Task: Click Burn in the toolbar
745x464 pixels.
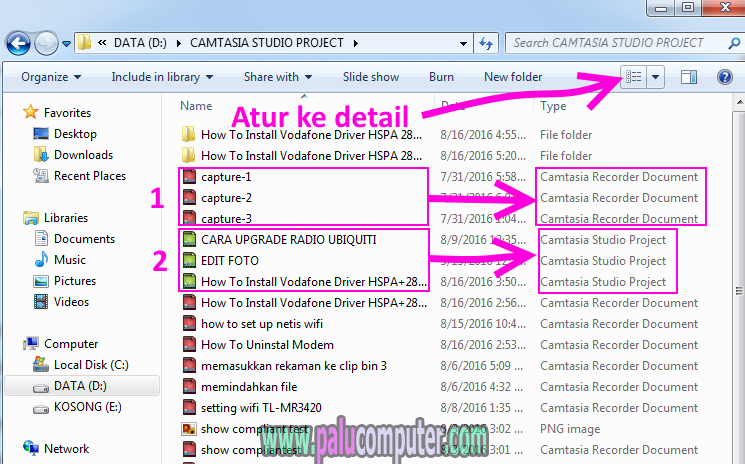Action: click(x=441, y=77)
